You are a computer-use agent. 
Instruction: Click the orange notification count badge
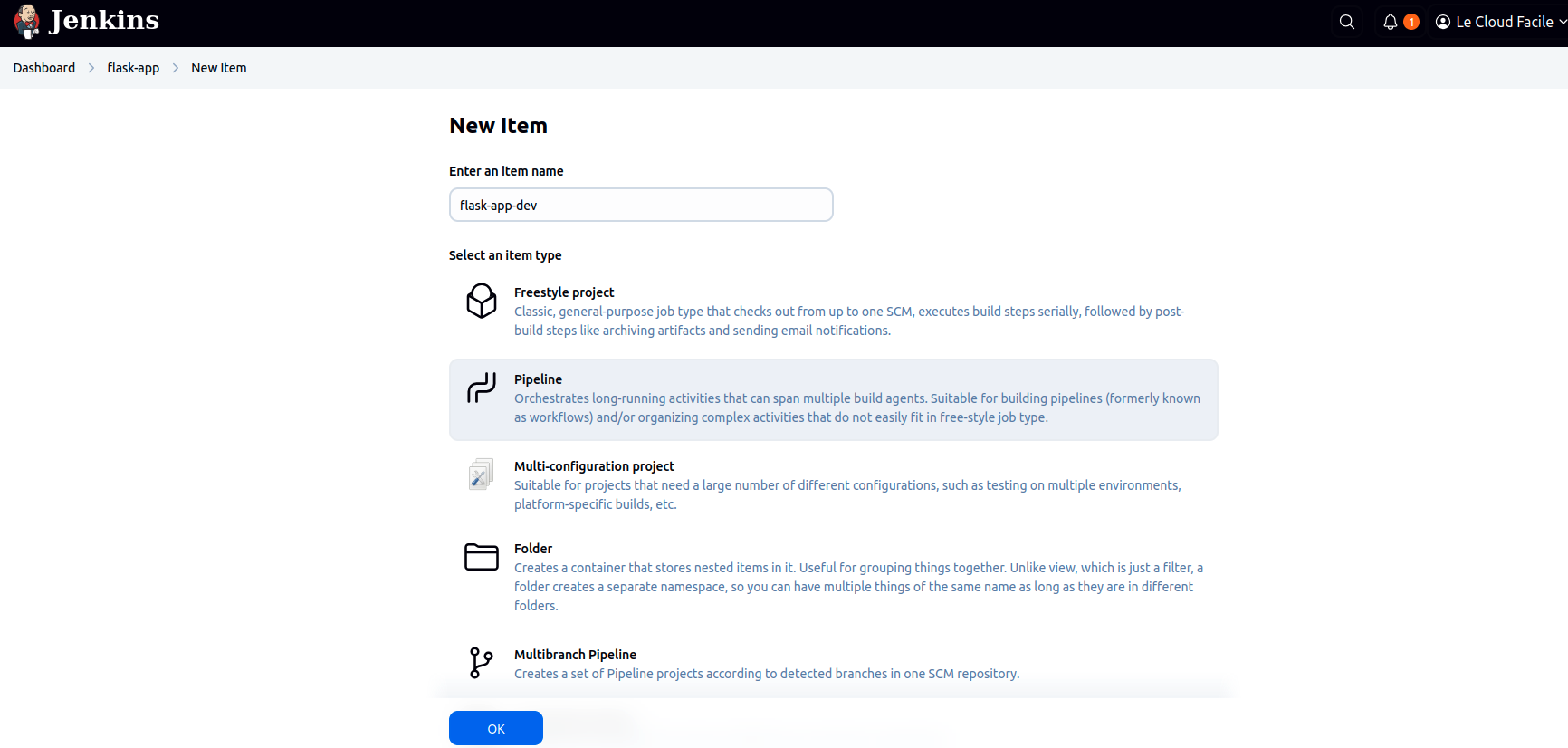(1410, 22)
